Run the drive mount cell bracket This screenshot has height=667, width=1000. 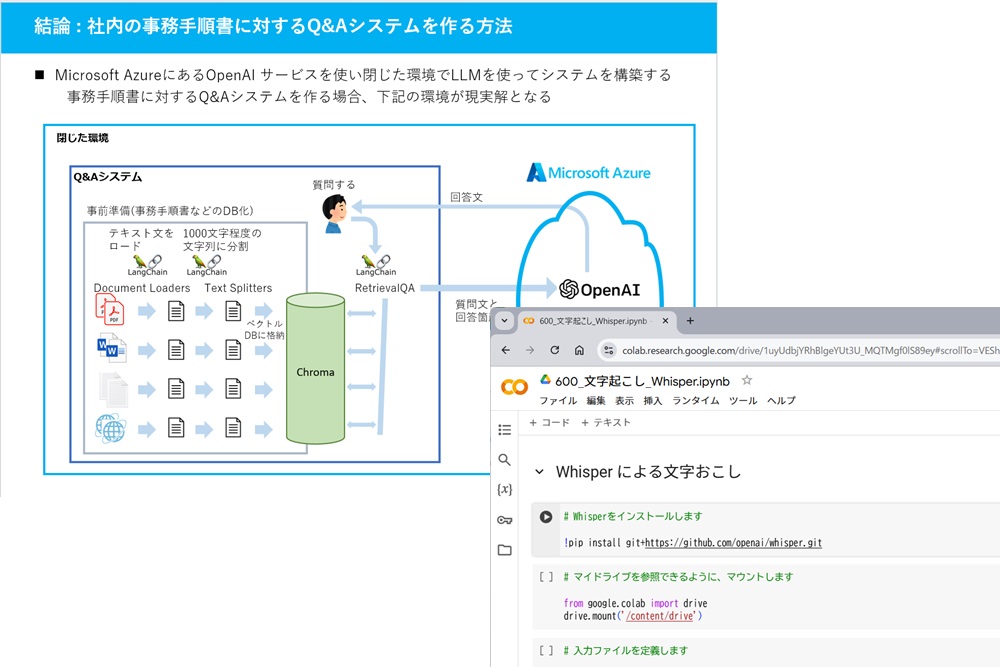[x=546, y=576]
